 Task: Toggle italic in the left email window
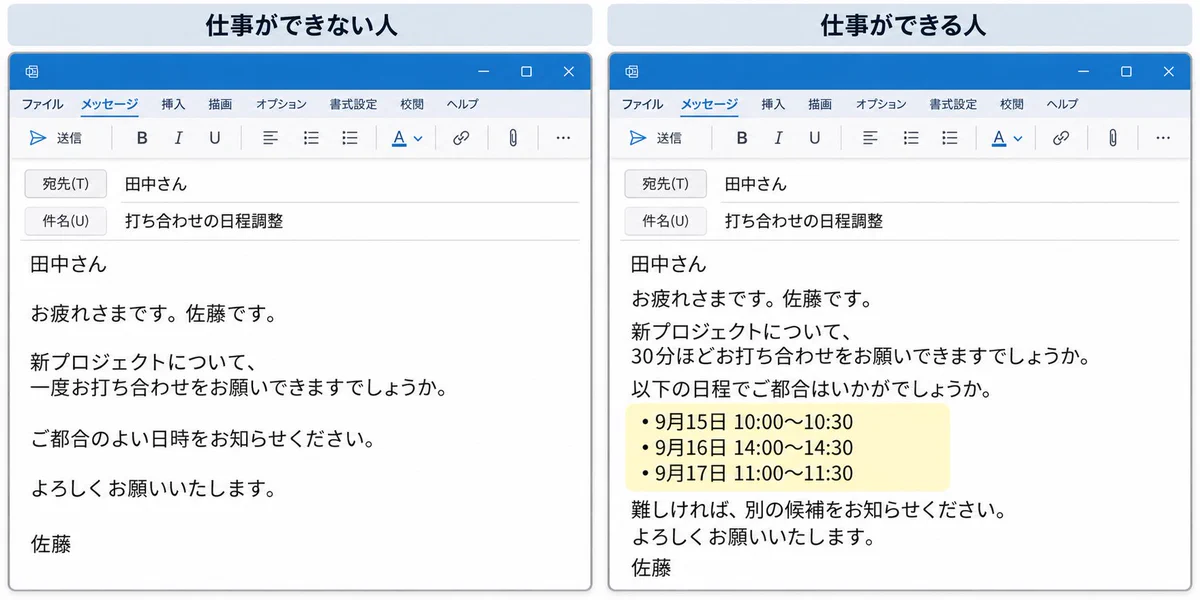click(x=178, y=138)
